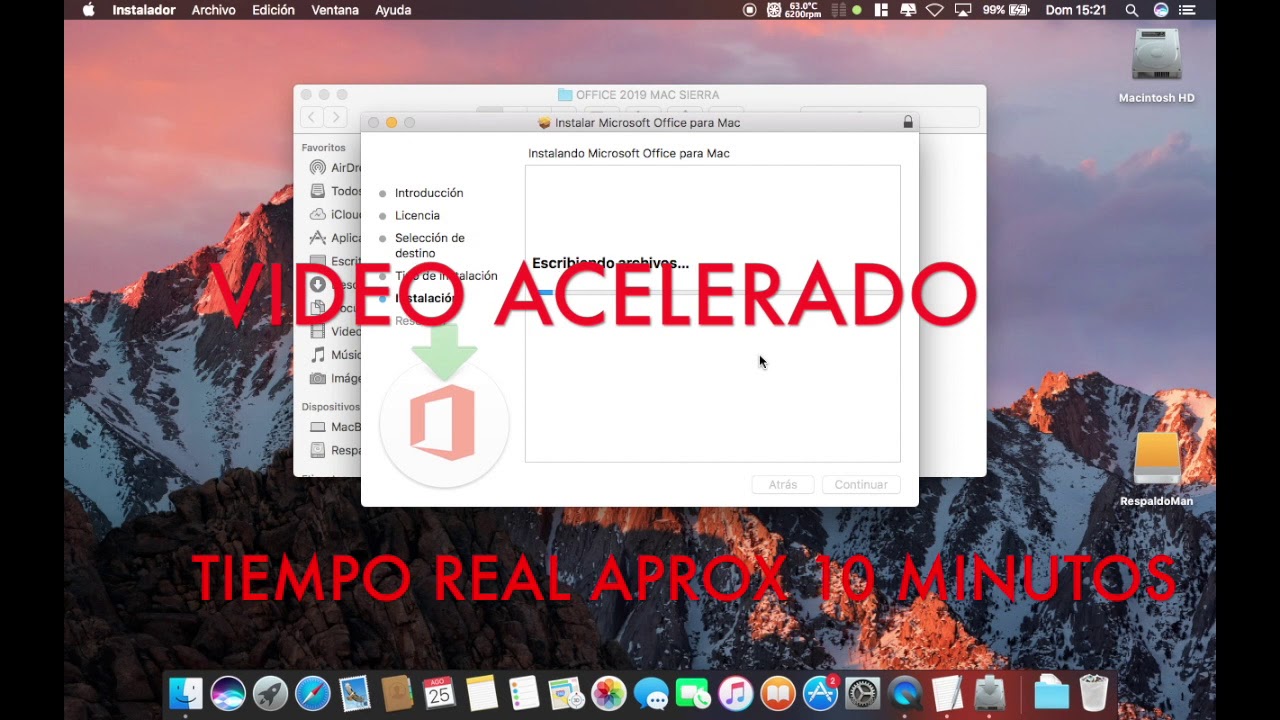Select Música in the Finder sidebar
Image resolution: width=1280 pixels, height=720 pixels.
[x=334, y=355]
